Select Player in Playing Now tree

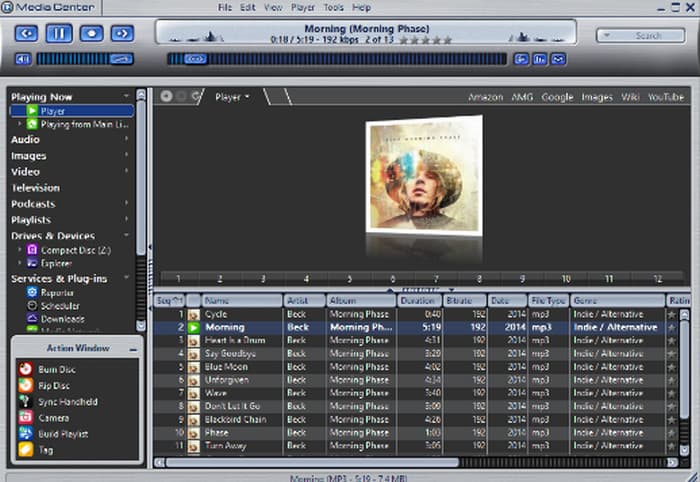coord(72,111)
